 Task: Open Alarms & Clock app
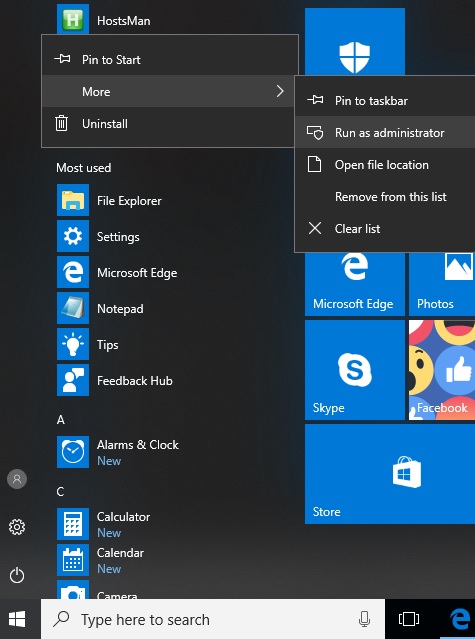pos(118,452)
